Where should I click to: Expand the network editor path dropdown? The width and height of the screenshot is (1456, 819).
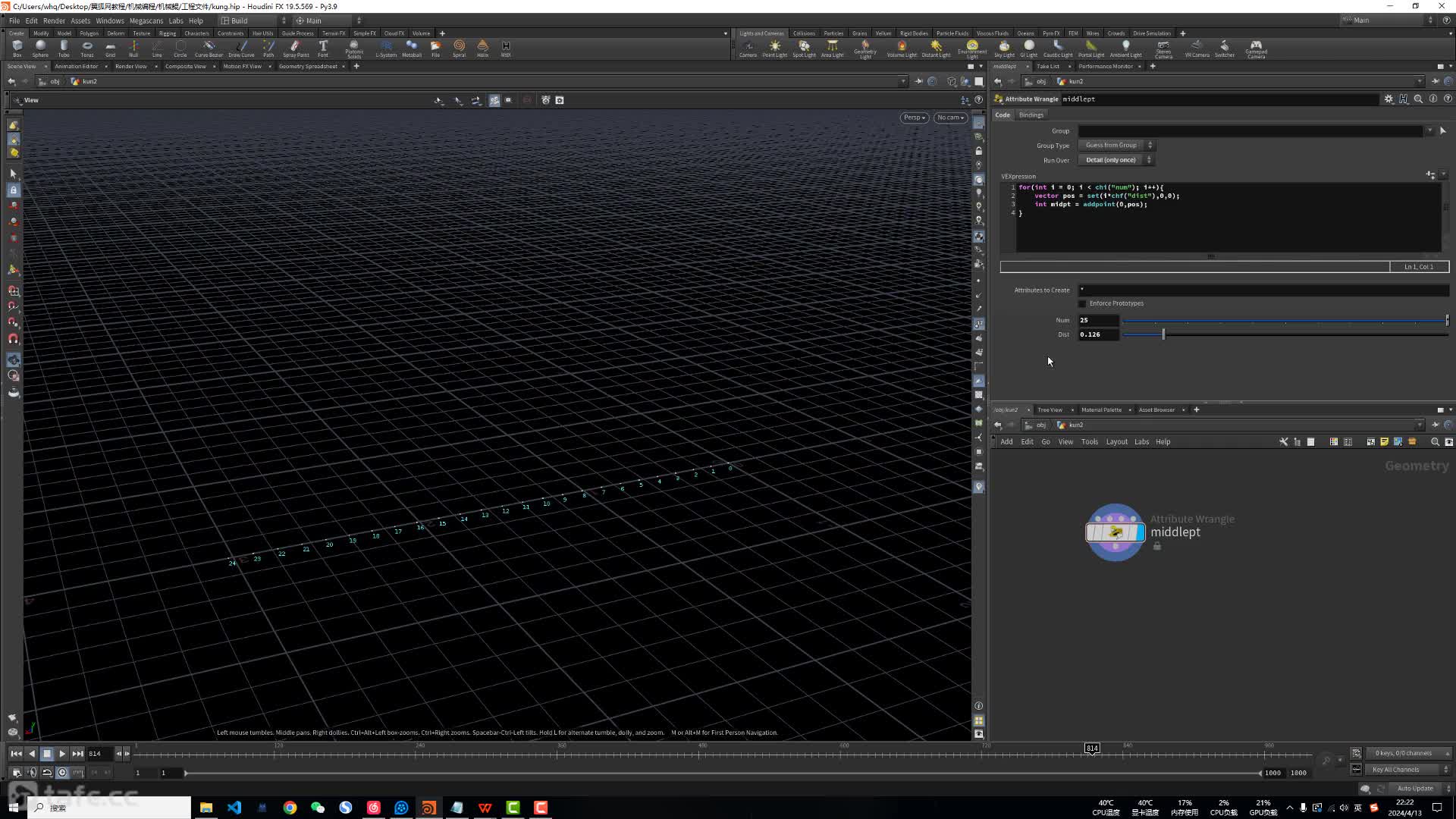[x=1420, y=425]
